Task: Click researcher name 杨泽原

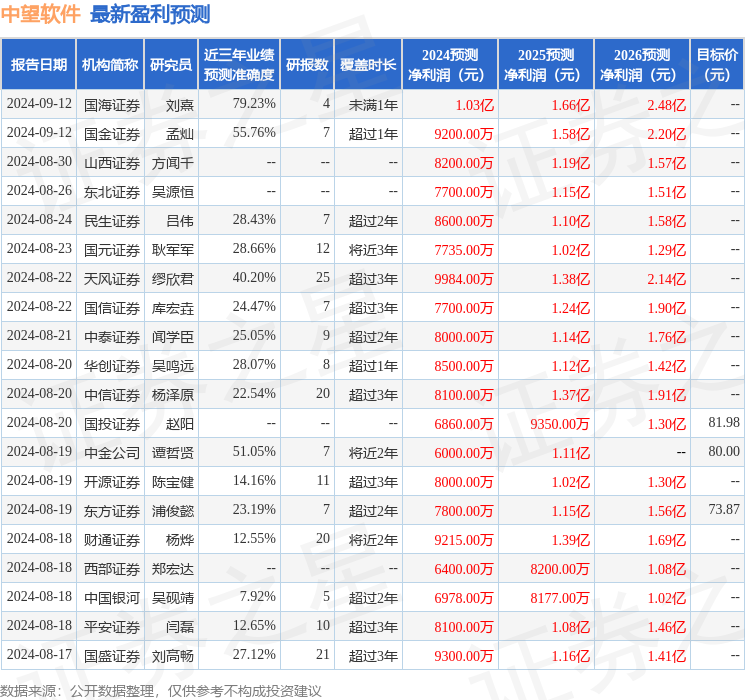Action: pos(172,395)
